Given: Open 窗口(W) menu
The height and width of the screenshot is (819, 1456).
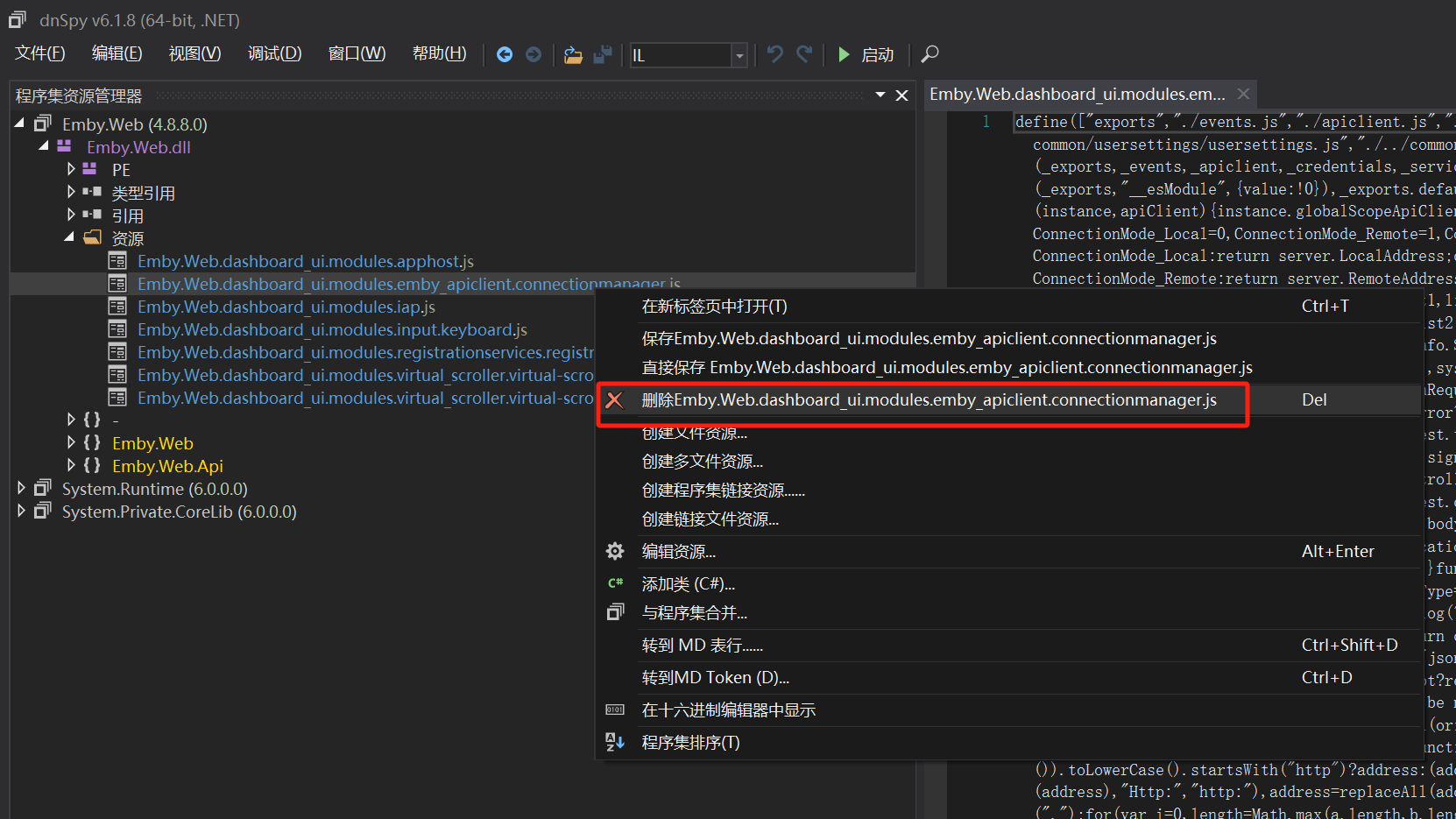Looking at the screenshot, I should pyautogui.click(x=357, y=53).
